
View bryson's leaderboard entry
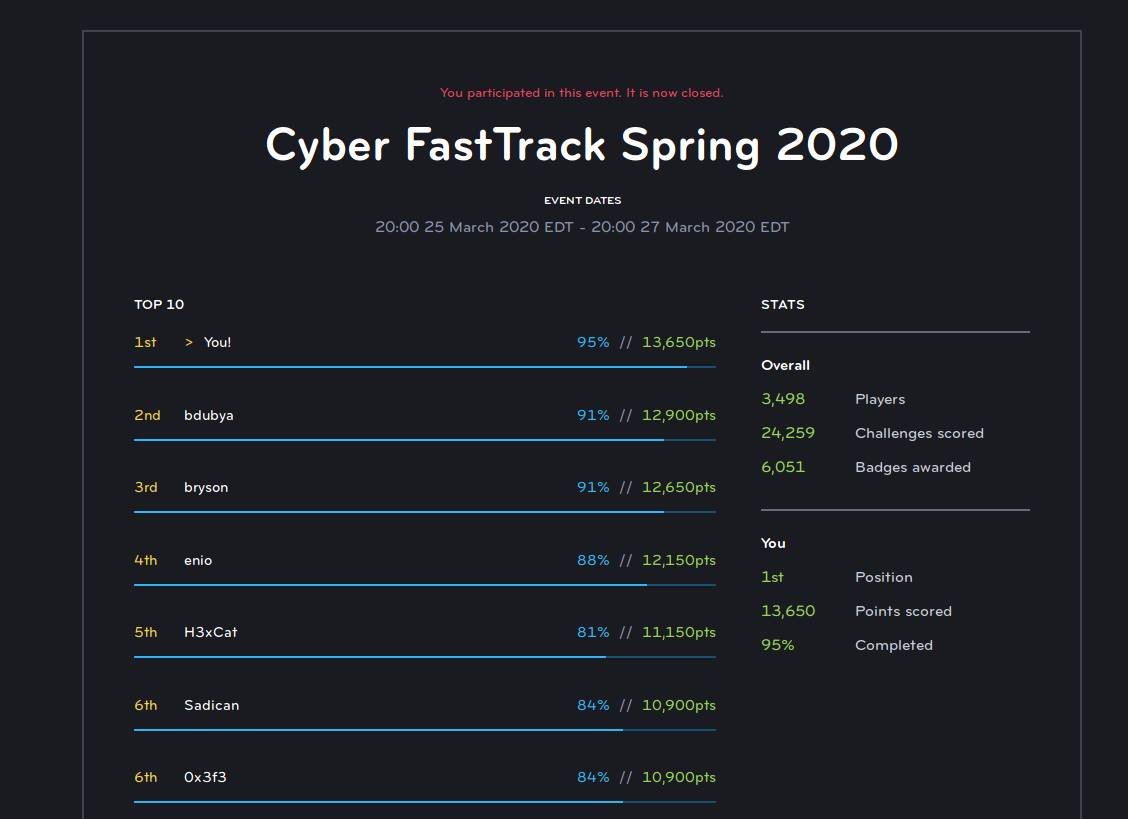[x=206, y=487]
